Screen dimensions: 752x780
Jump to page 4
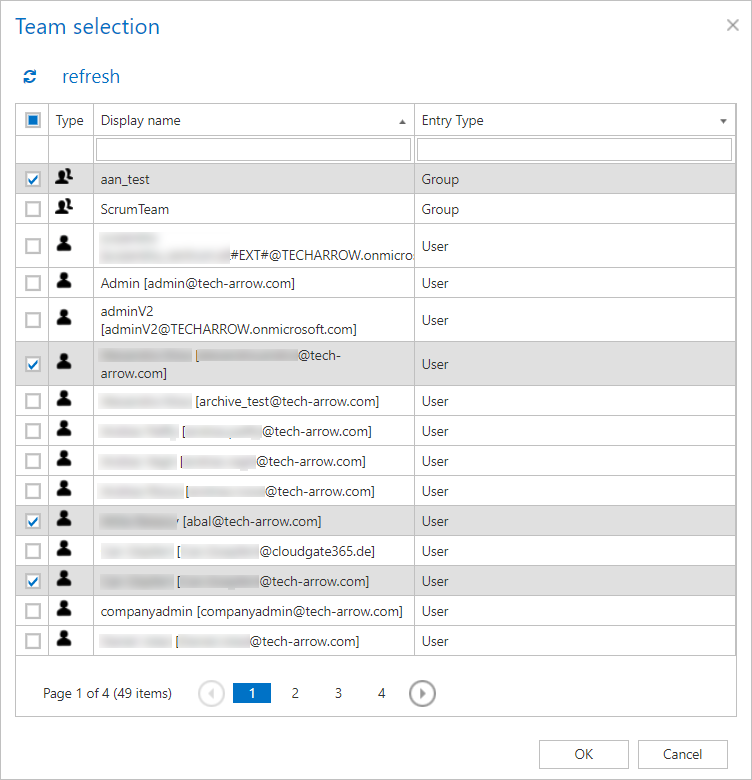[381, 693]
